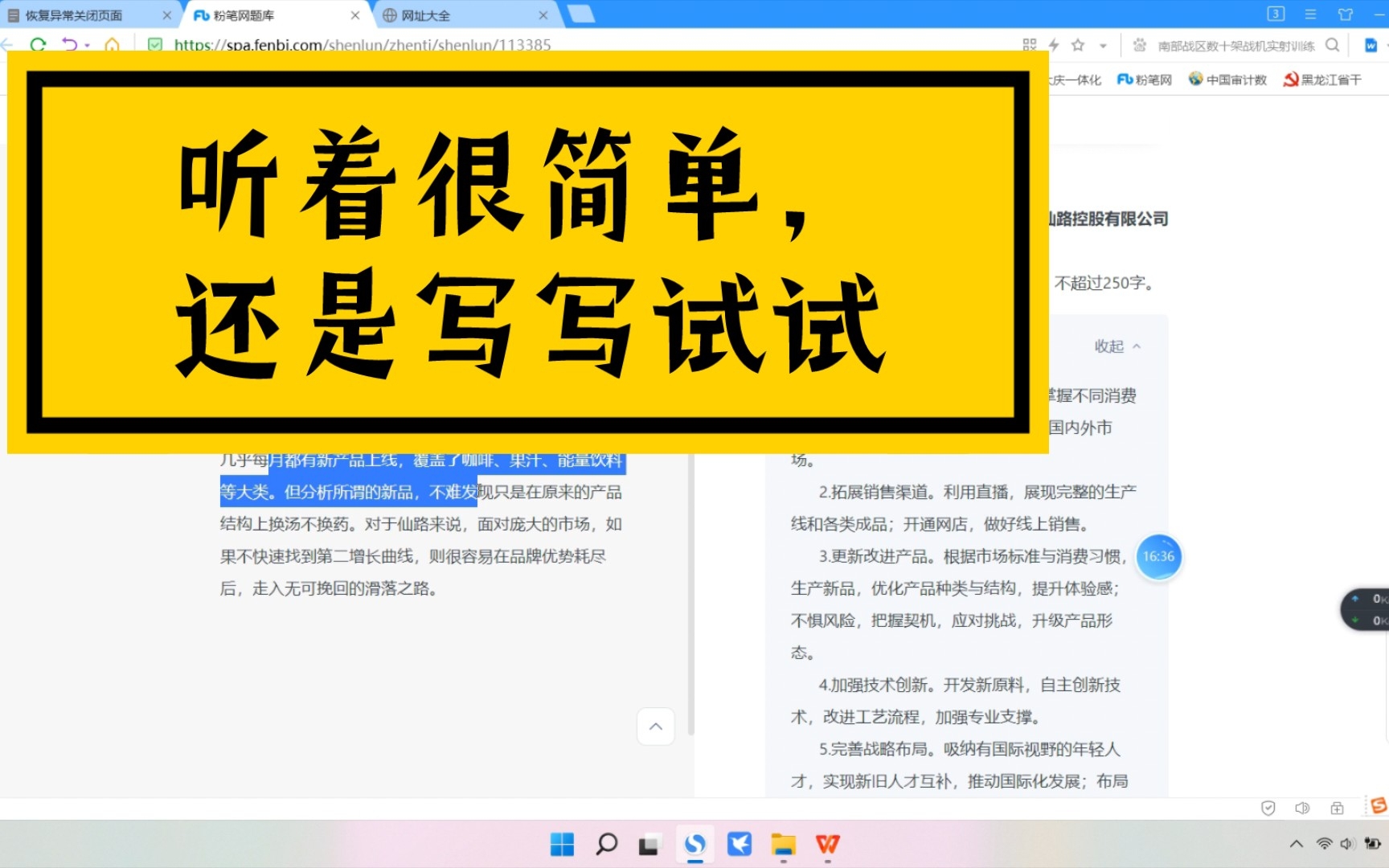Open a new tab with the plus button
Screen dimensions: 1389x868
point(581,14)
